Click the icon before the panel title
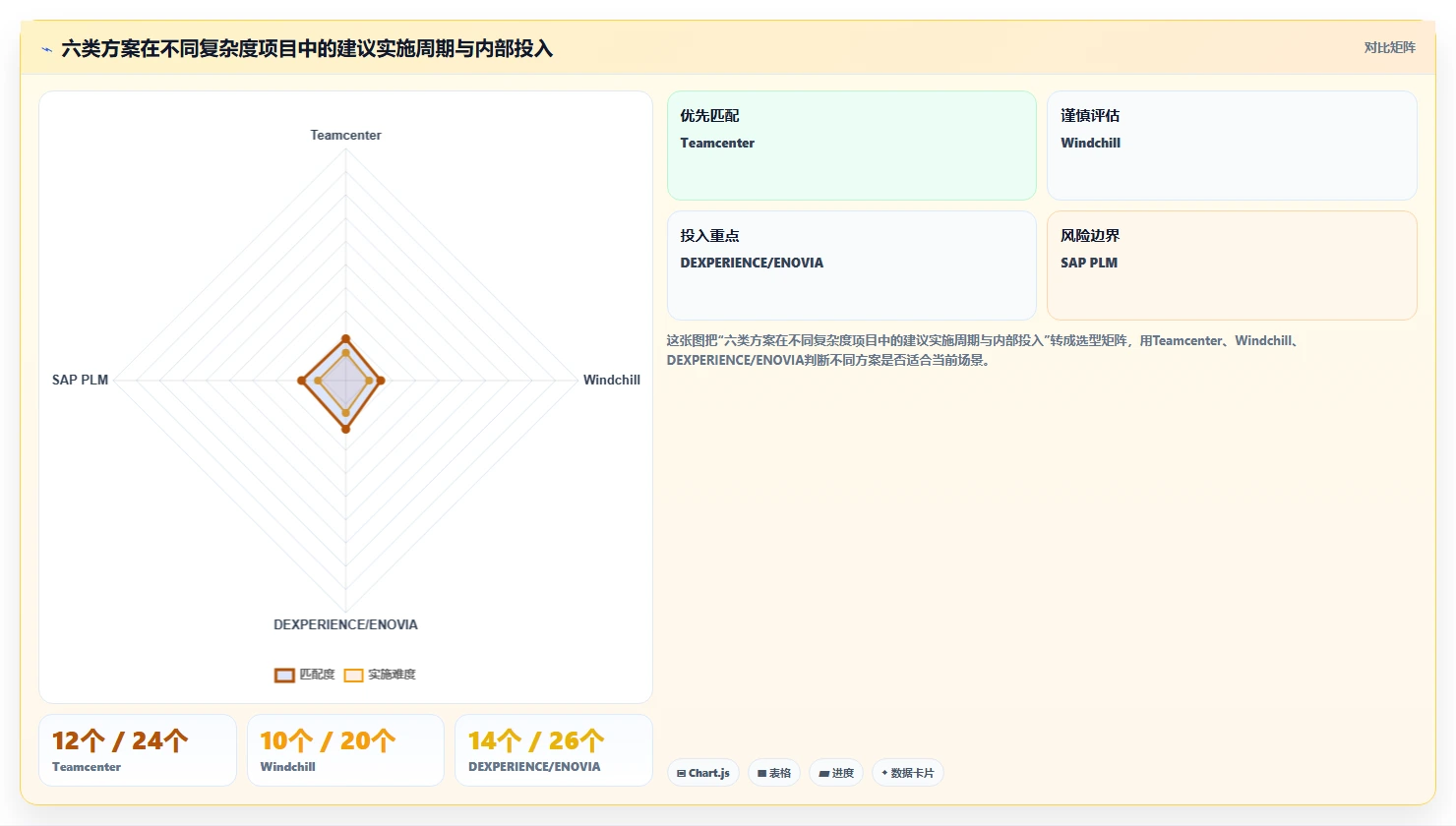This screenshot has height=826, width=1456. (x=46, y=48)
